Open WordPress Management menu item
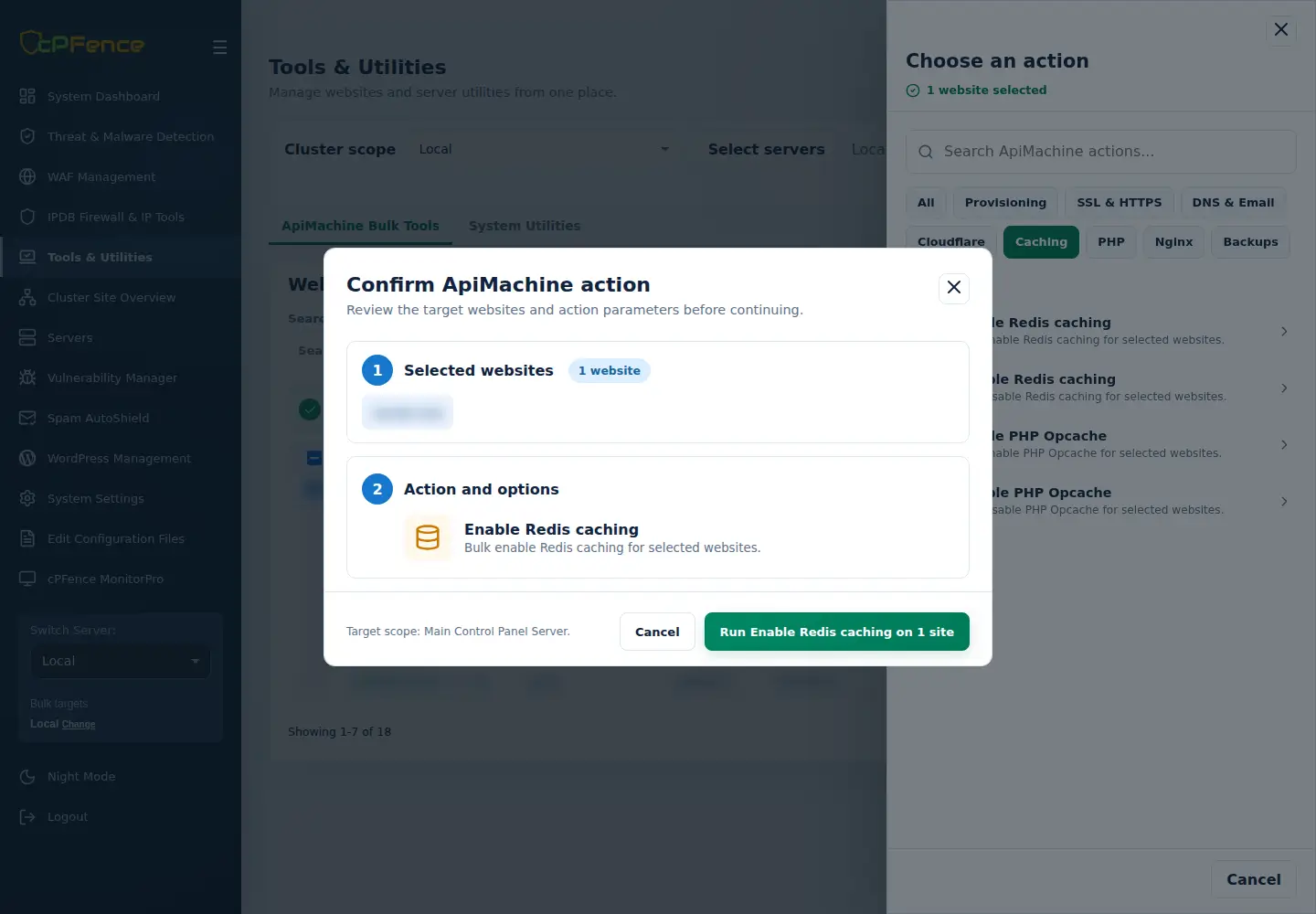The image size is (1316, 914). coord(119,458)
